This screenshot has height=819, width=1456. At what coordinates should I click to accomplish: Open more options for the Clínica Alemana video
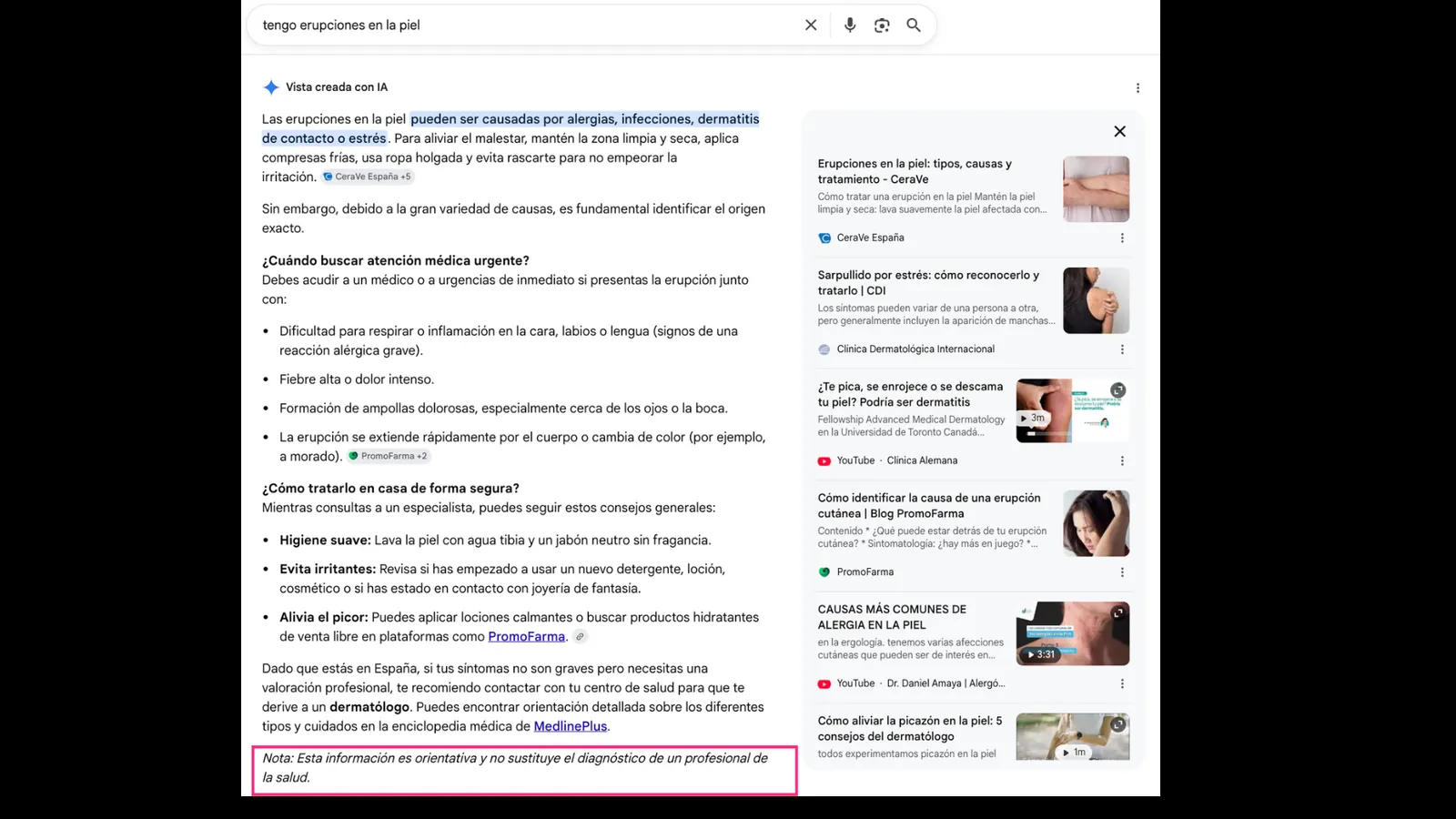[1122, 460]
